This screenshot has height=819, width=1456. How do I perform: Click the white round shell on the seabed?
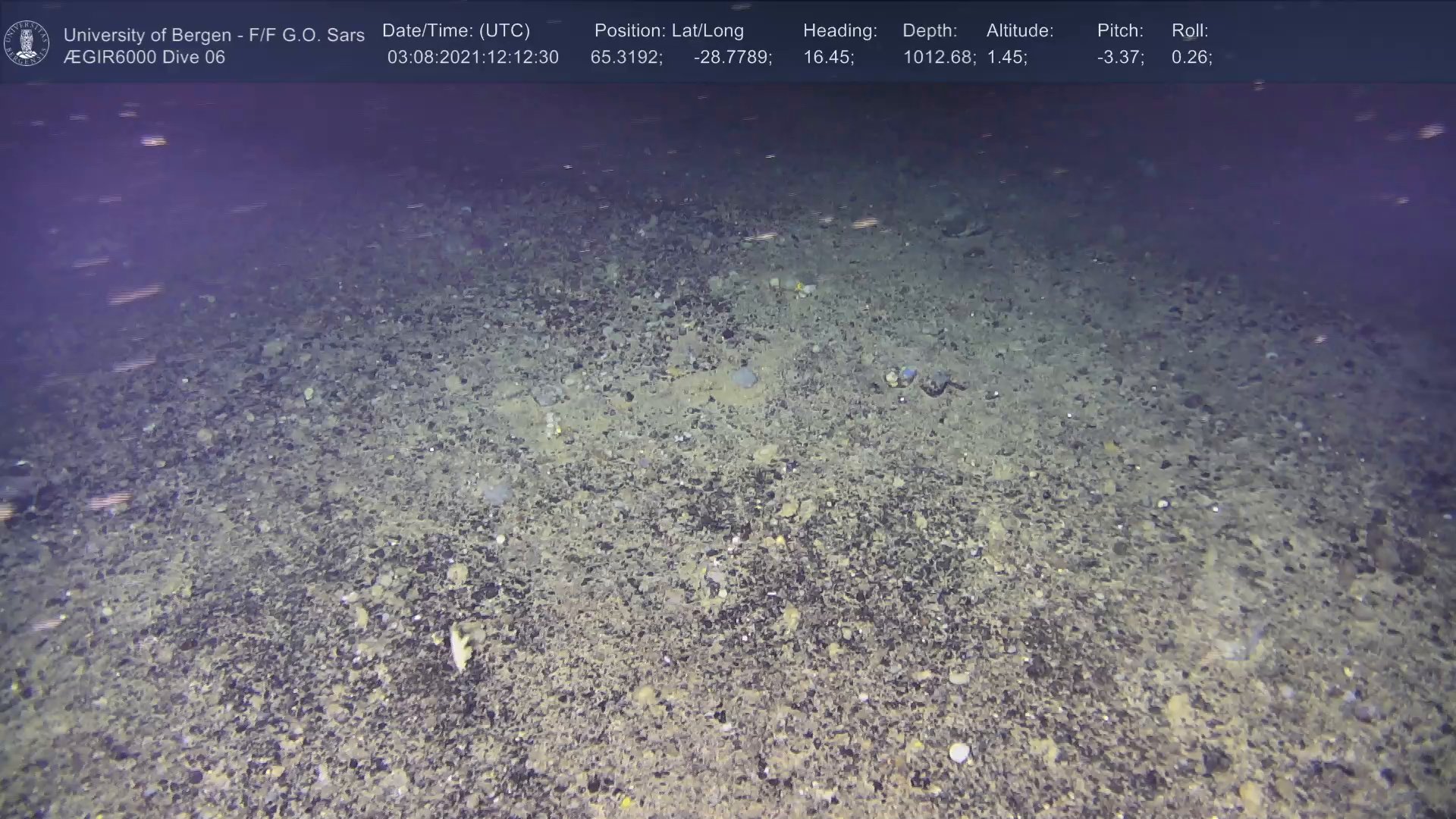click(959, 752)
